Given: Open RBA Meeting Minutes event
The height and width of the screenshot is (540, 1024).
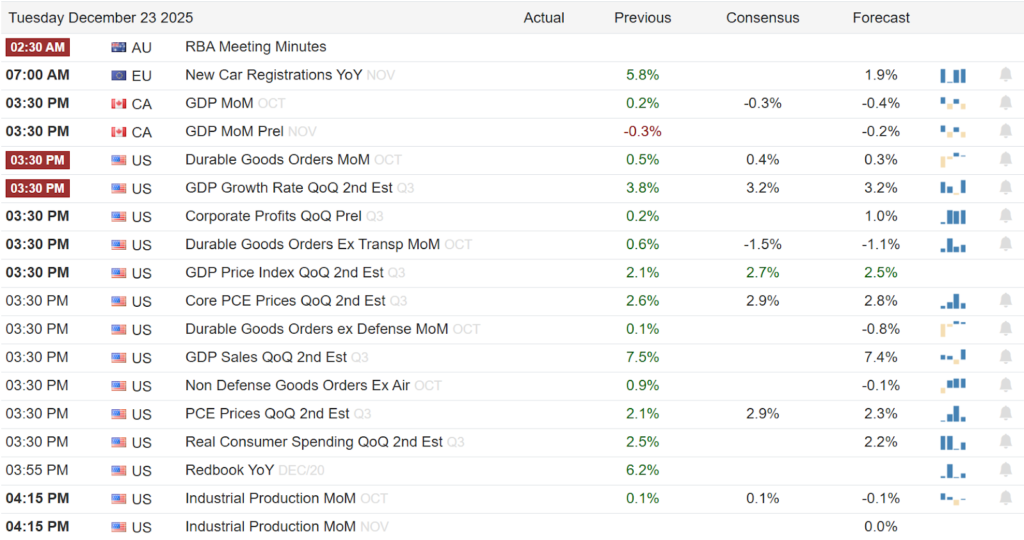Looking at the screenshot, I should point(255,47).
